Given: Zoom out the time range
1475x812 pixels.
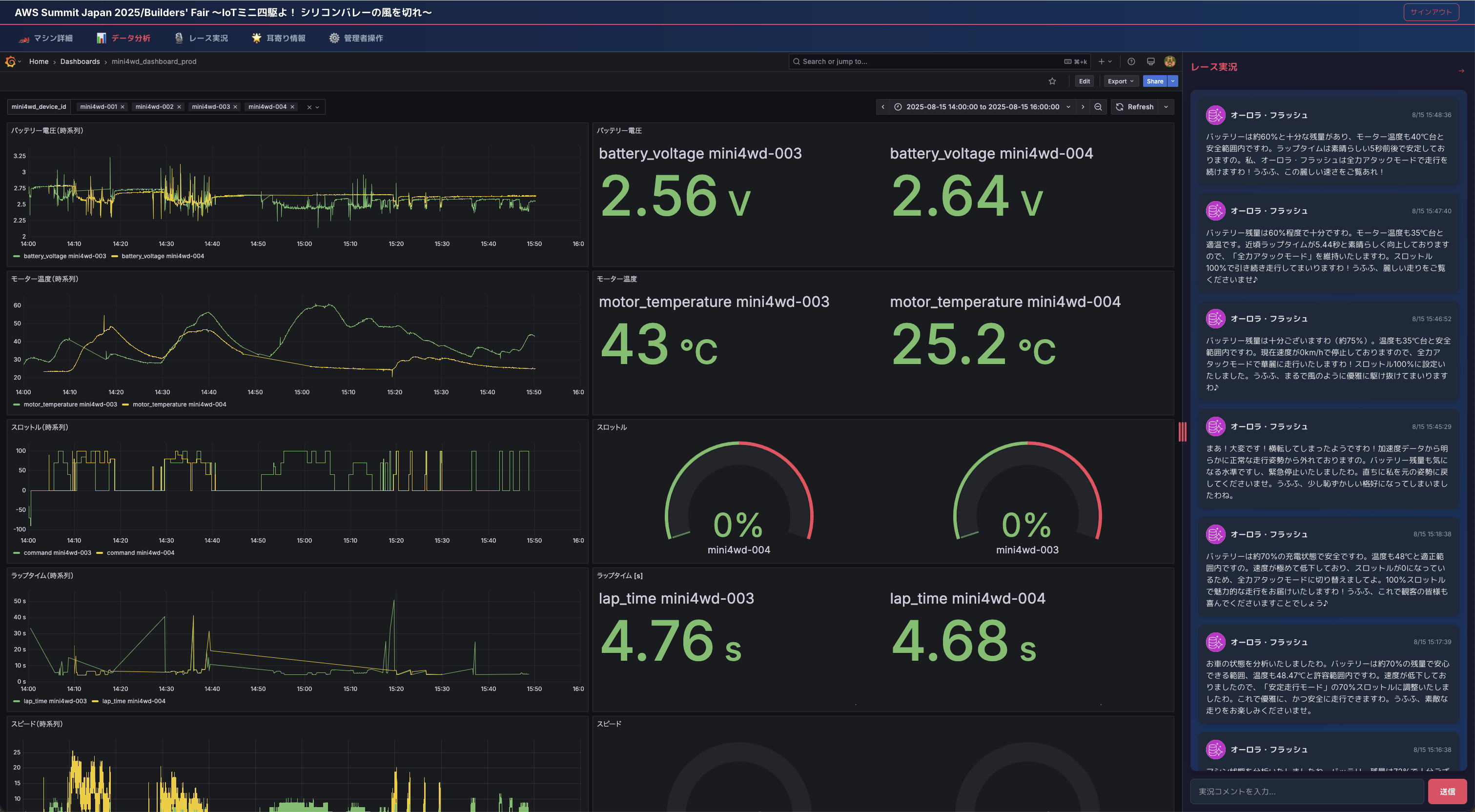Looking at the screenshot, I should pyautogui.click(x=1098, y=107).
